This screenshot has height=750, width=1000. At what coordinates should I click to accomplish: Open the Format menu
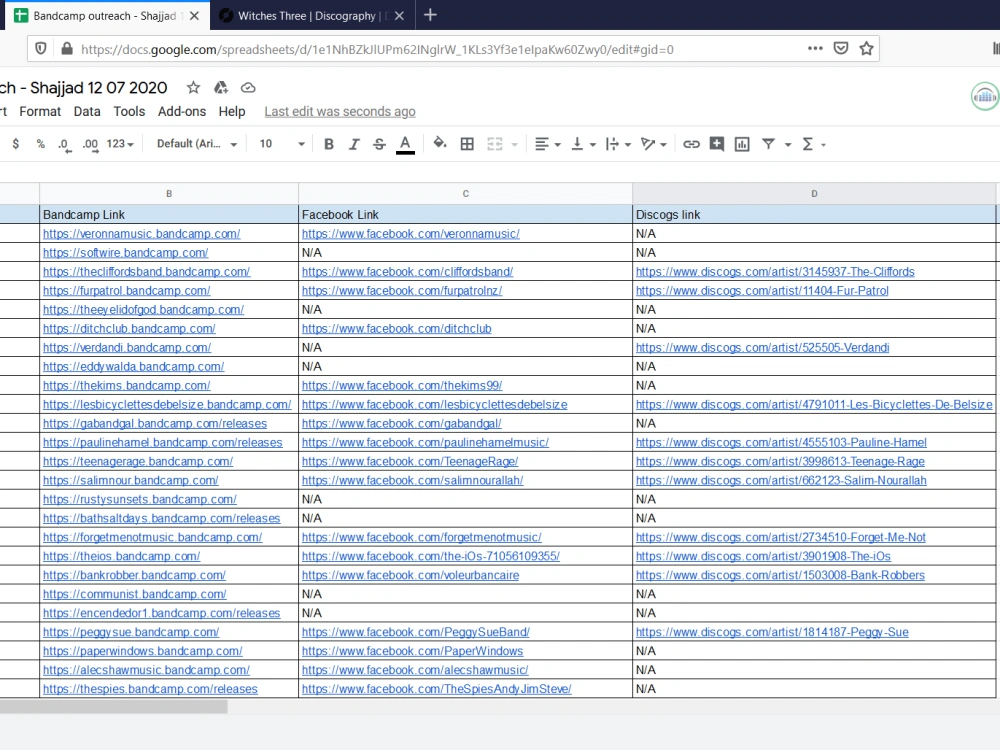click(40, 112)
